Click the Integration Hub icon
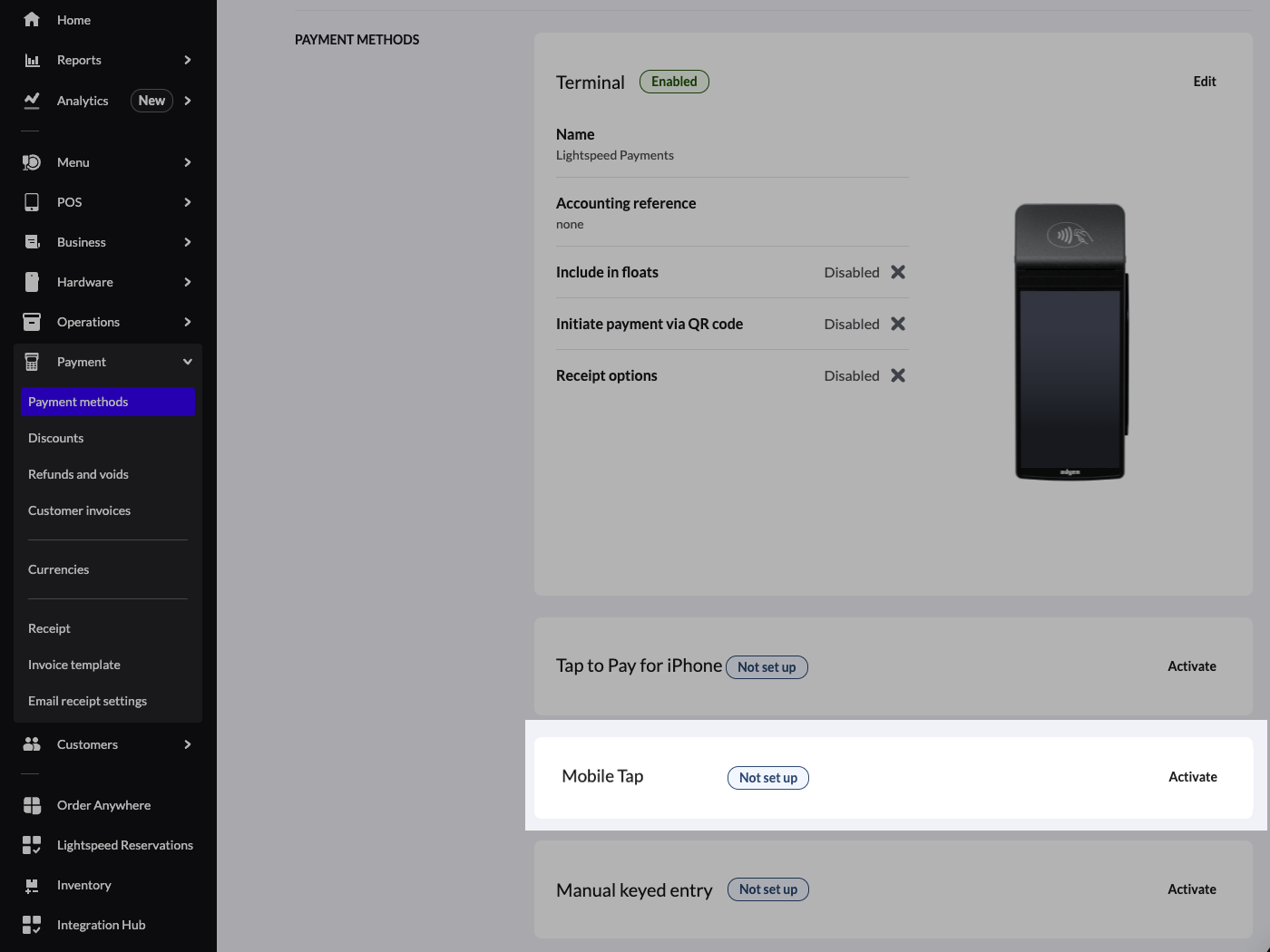The height and width of the screenshot is (952, 1270). 32,924
